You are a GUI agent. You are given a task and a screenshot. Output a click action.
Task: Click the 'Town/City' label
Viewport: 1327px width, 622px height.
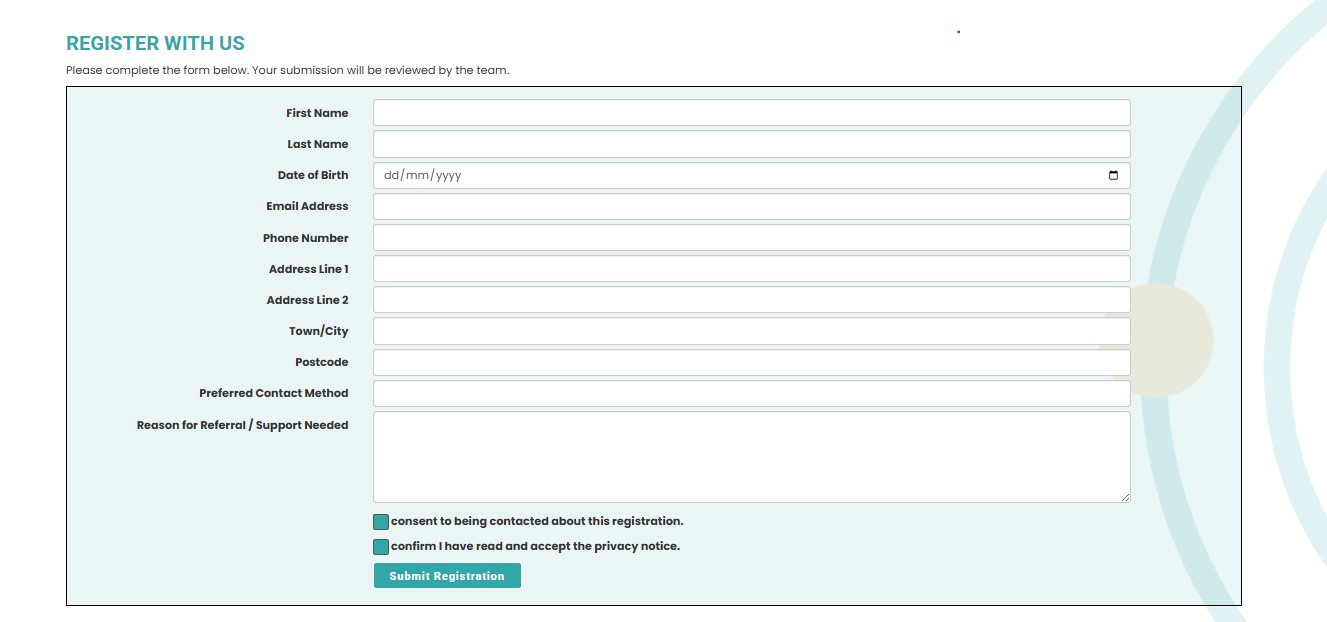(x=319, y=331)
